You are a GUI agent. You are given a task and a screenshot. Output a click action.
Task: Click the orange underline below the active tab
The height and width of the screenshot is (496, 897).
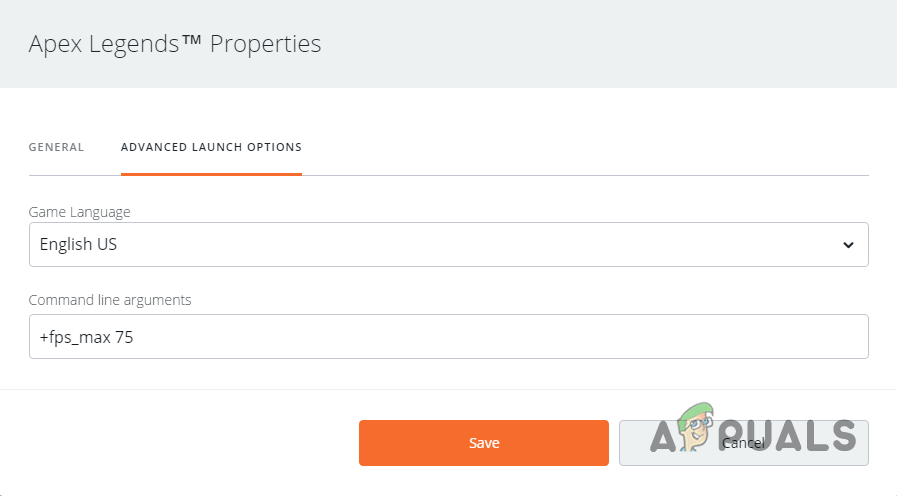click(211, 174)
